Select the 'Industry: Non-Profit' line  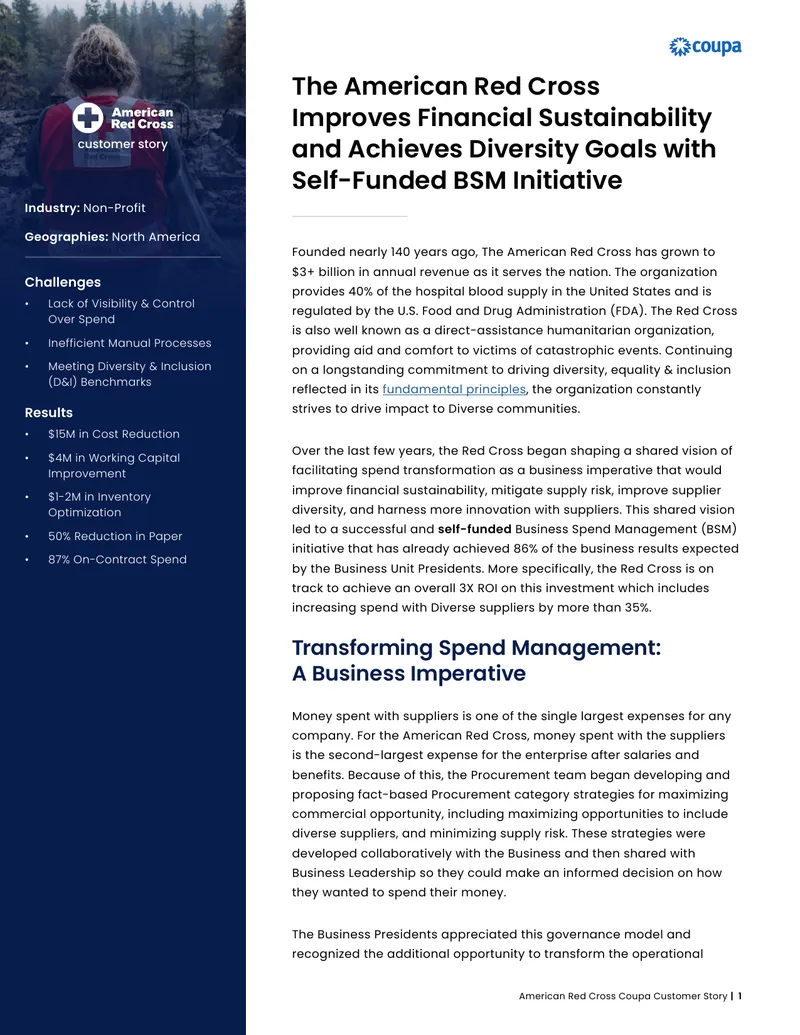tap(85, 208)
